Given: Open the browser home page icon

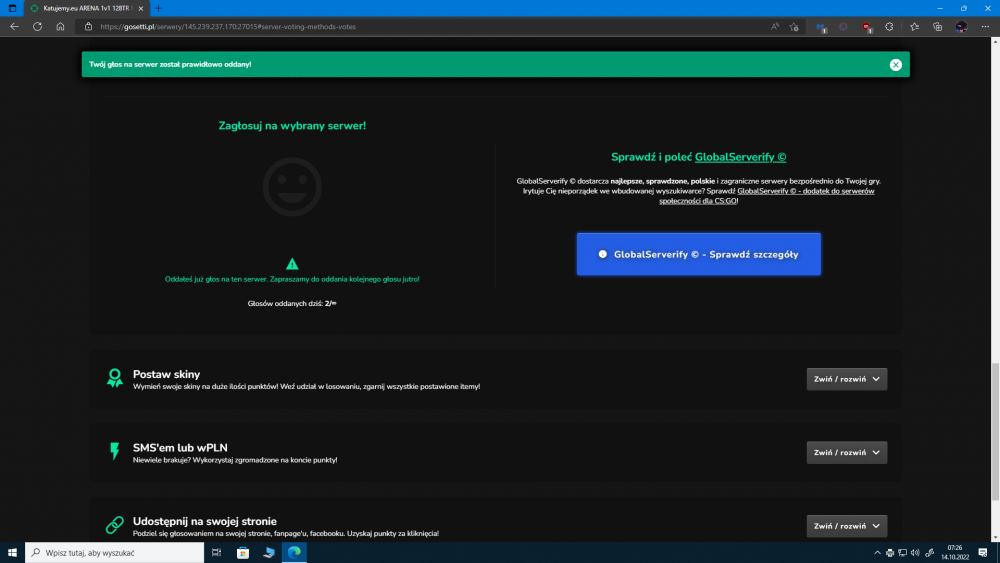Looking at the screenshot, I should pos(60,27).
